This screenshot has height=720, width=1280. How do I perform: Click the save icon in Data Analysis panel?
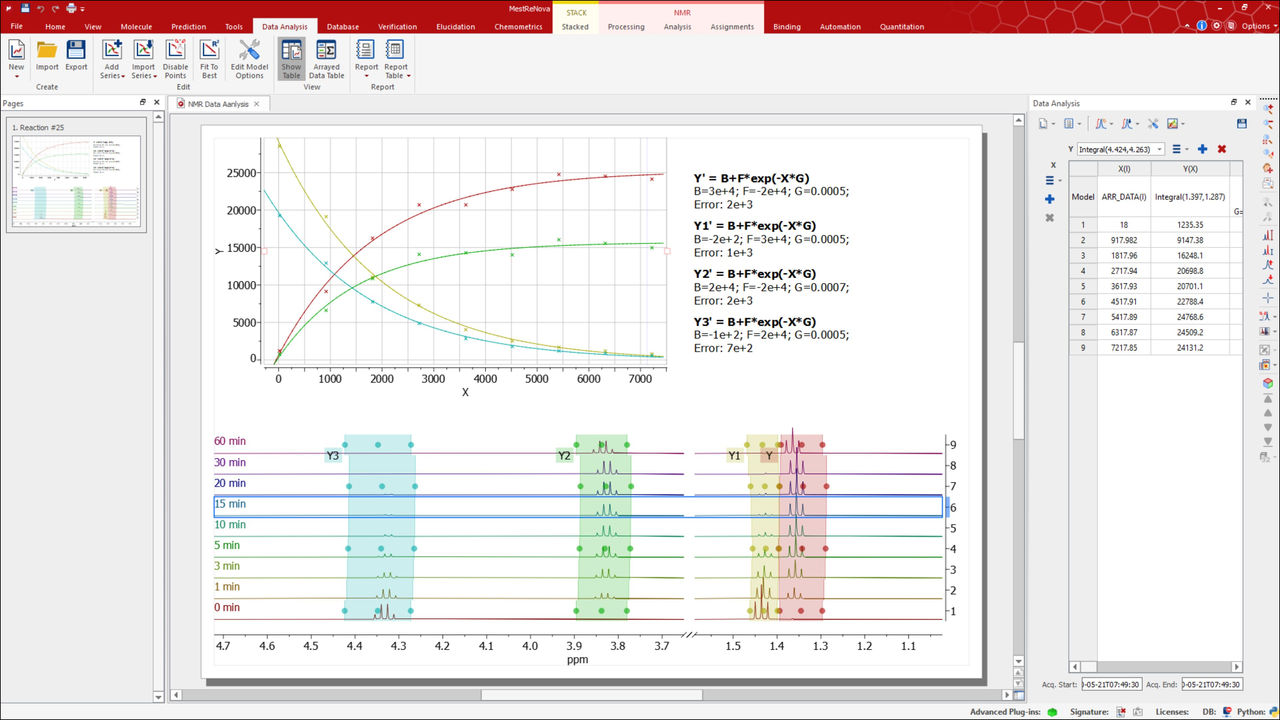tap(1242, 124)
